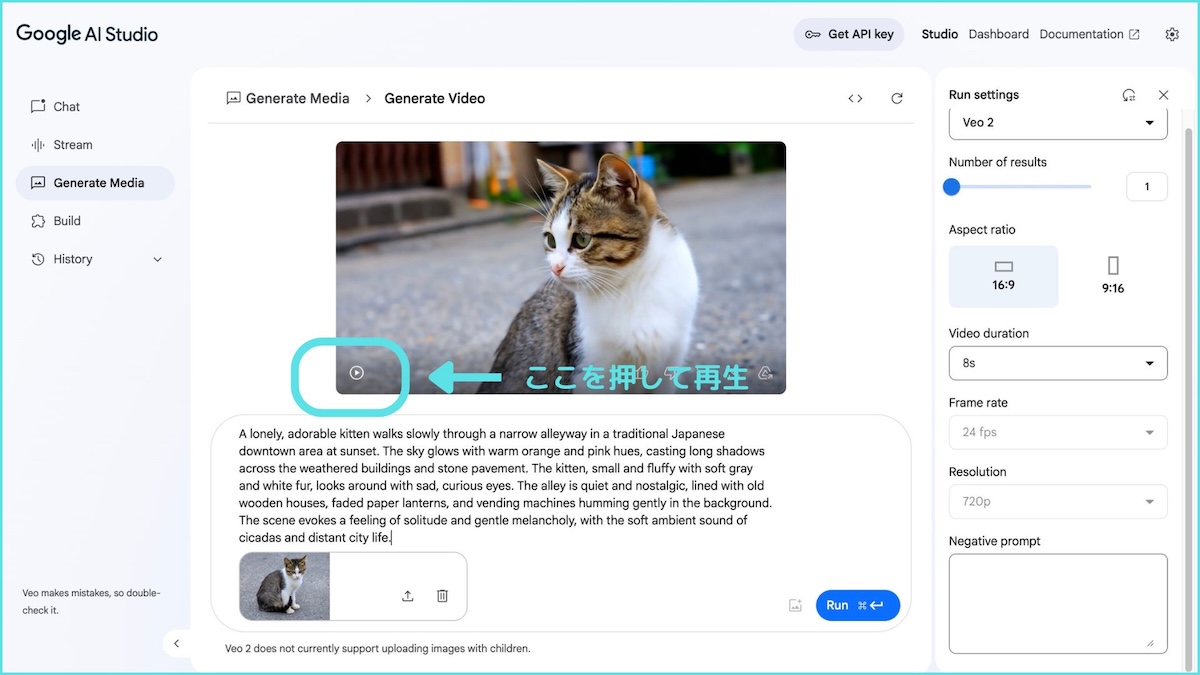Click the "Veo 2 does not currently support" notice

pyautogui.click(x=378, y=649)
